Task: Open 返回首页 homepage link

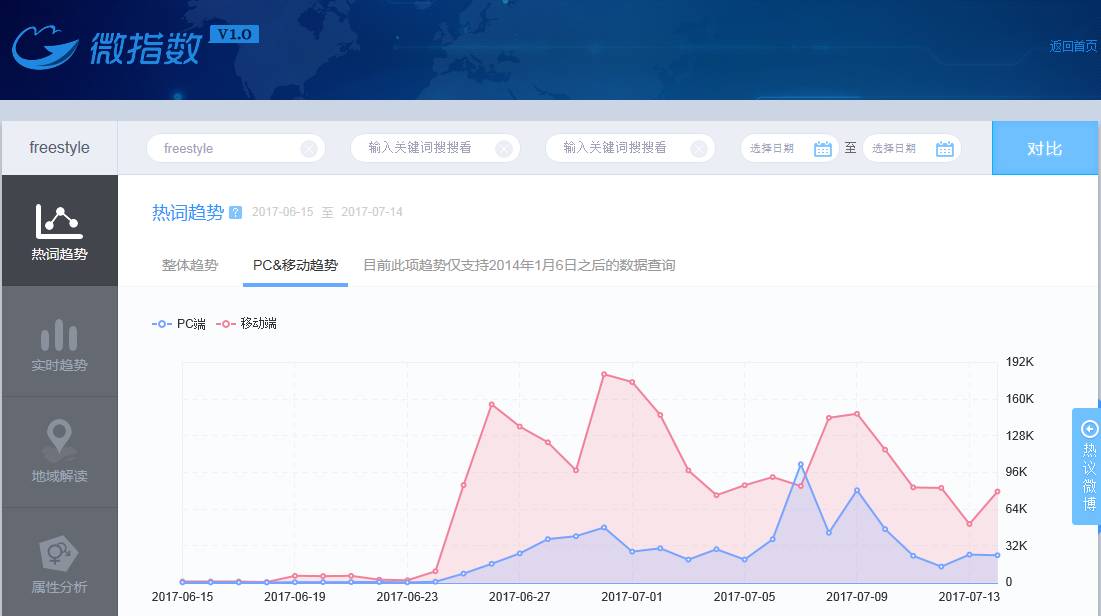Action: click(x=1073, y=46)
